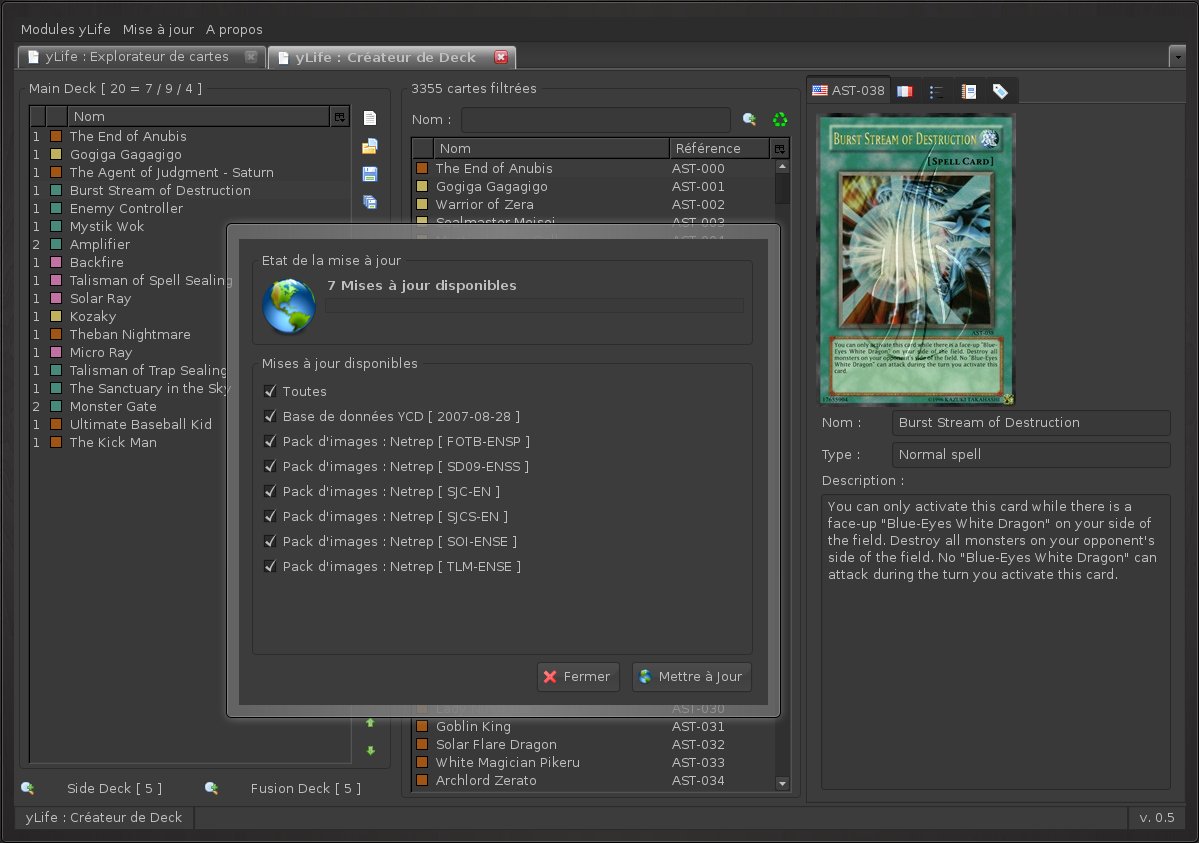This screenshot has height=843, width=1199.
Task: Close the Explorateur de cartes tab
Action: (251, 57)
